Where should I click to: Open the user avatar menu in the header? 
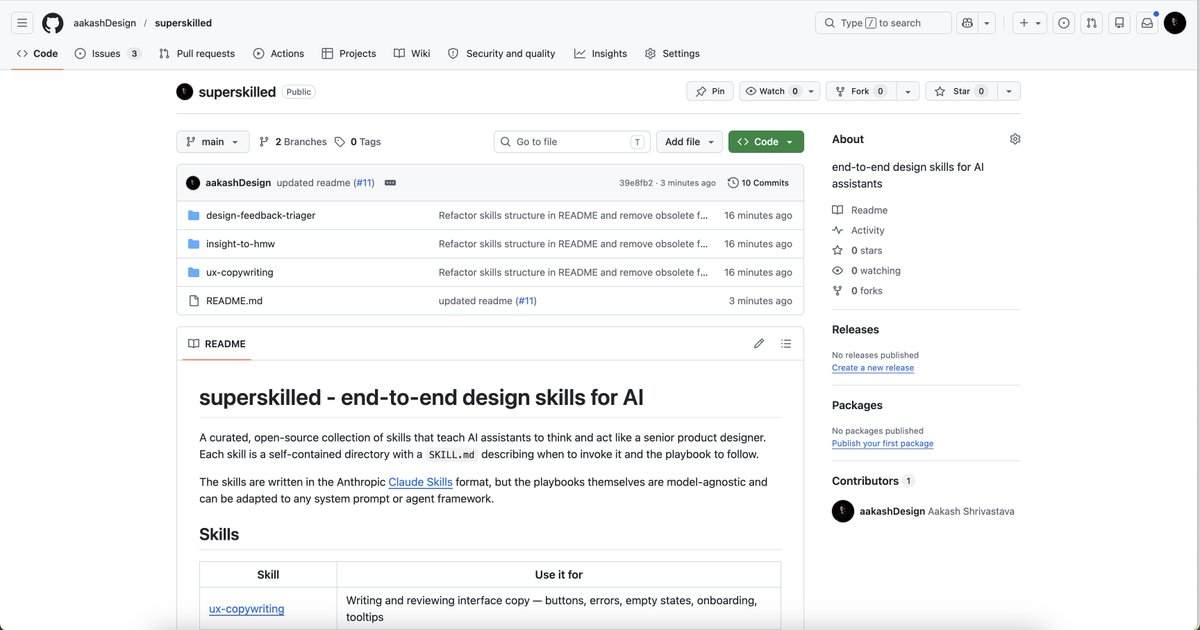[1176, 22]
